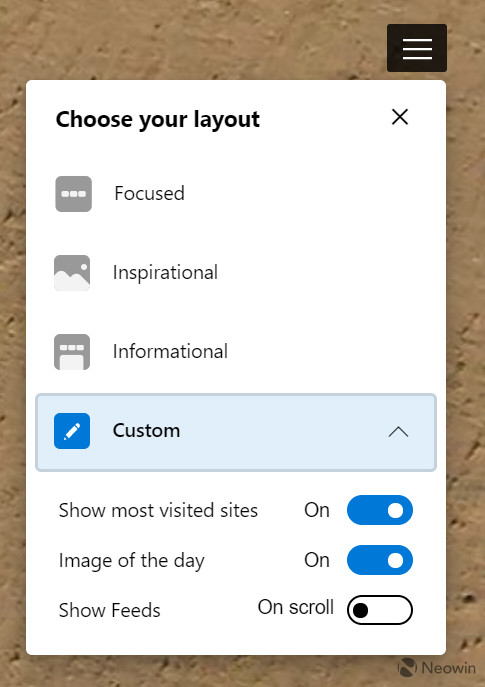Turn off Show most visited sites toggle
This screenshot has height=687, width=485.
click(379, 510)
